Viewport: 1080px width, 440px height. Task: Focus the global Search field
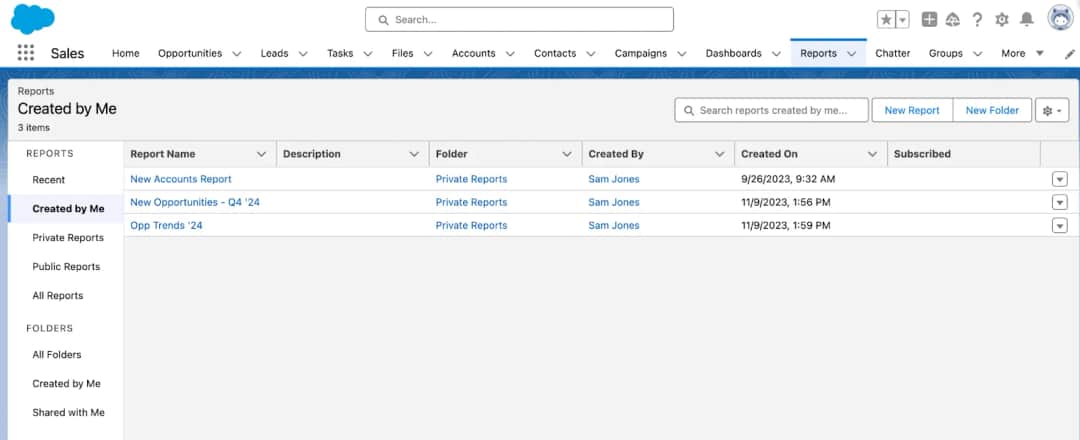519,19
